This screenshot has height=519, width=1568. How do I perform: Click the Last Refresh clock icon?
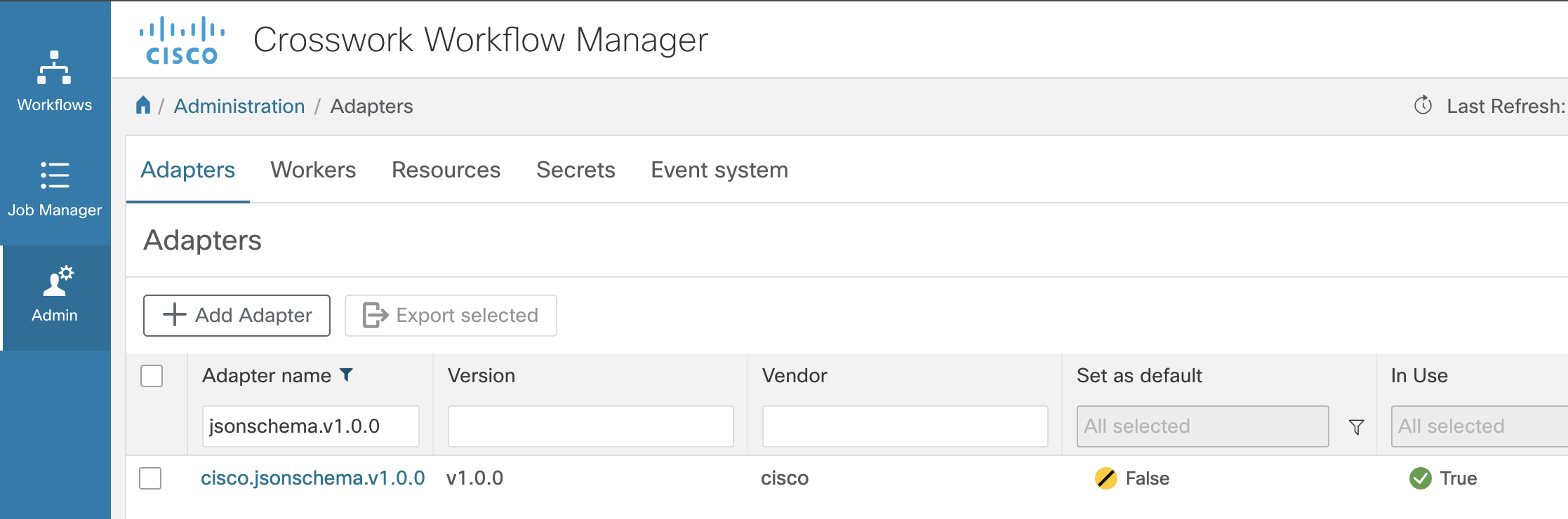pyautogui.click(x=1423, y=105)
